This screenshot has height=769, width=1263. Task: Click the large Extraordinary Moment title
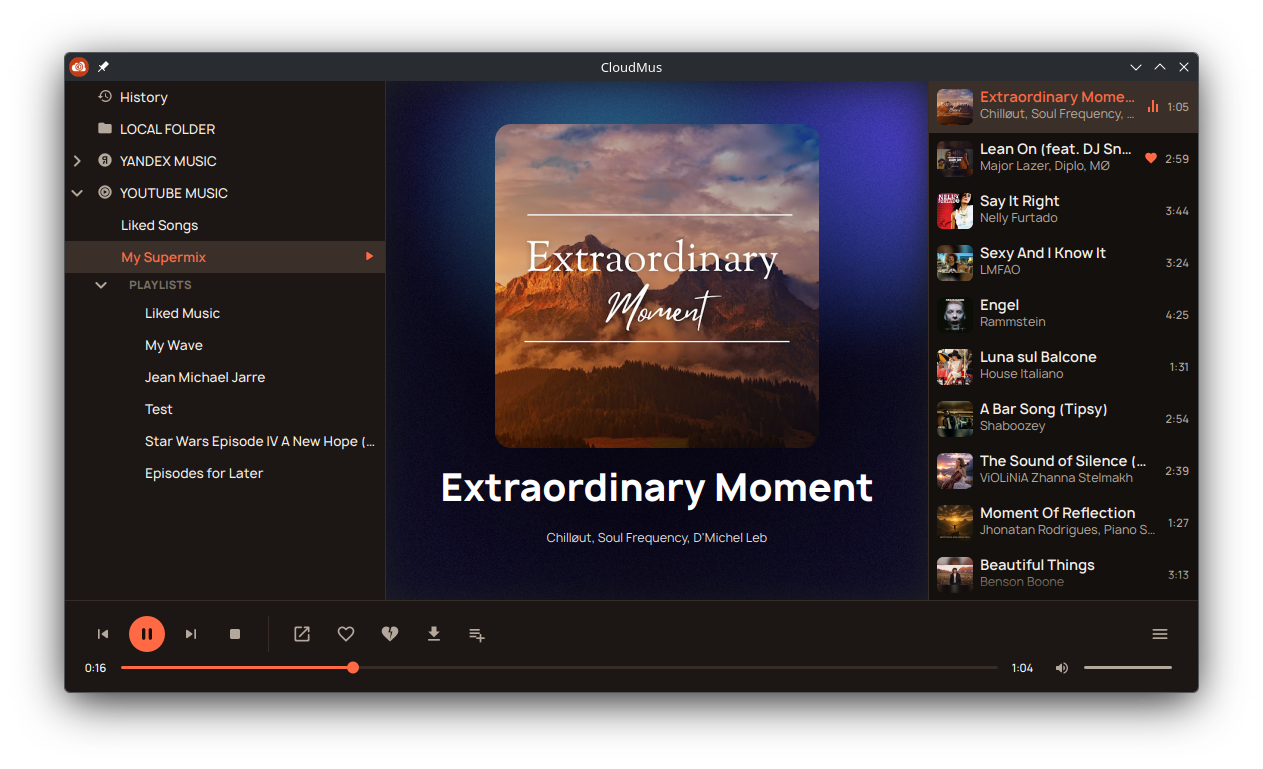pyautogui.click(x=657, y=487)
